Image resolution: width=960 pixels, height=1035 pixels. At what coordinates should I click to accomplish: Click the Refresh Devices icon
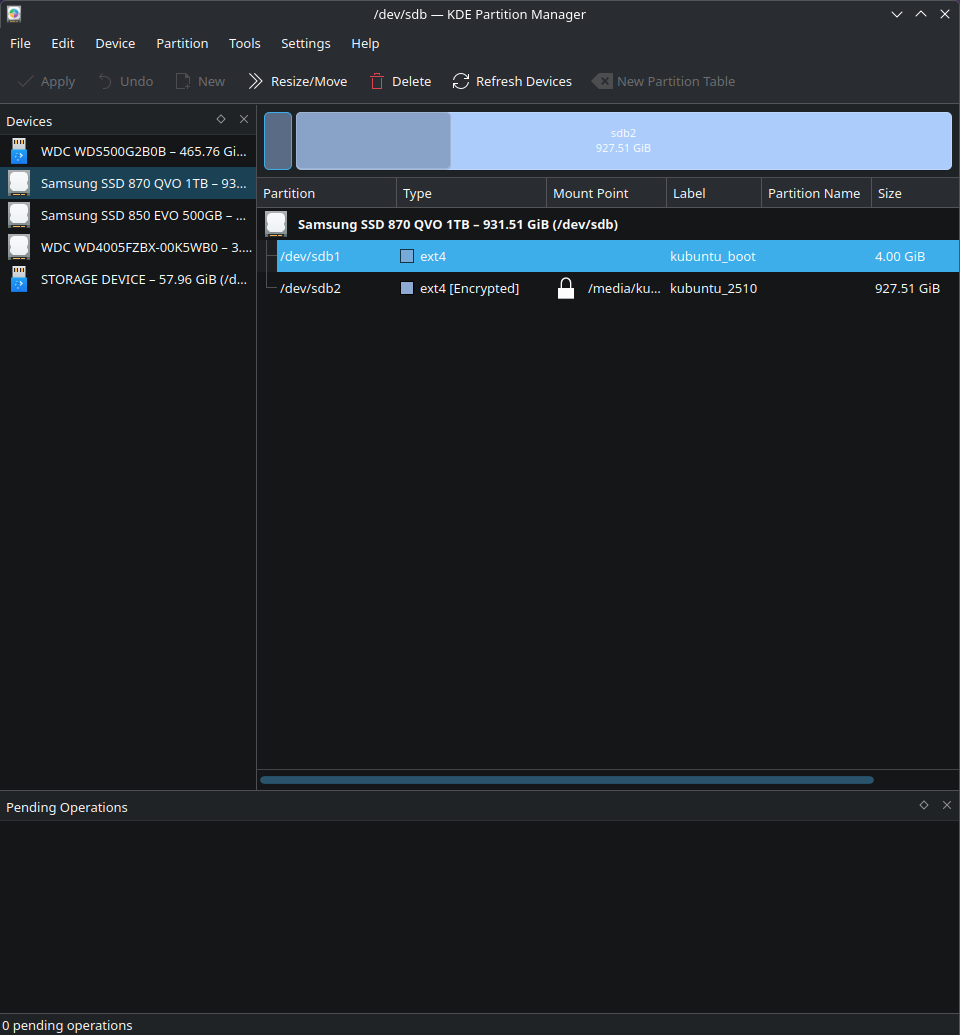(x=461, y=82)
